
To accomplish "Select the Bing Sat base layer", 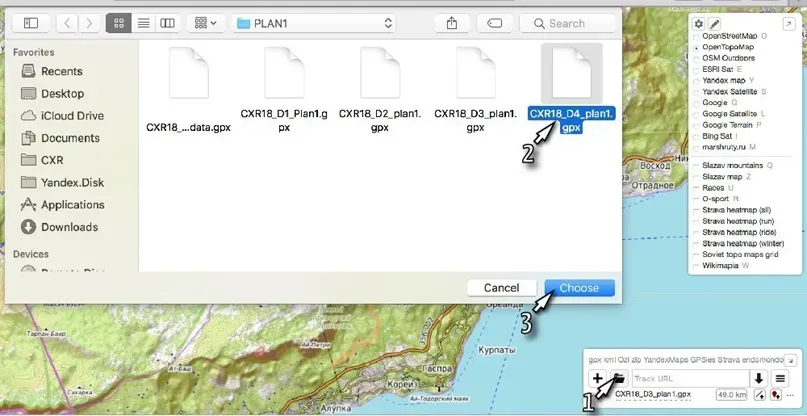I will (716, 136).
